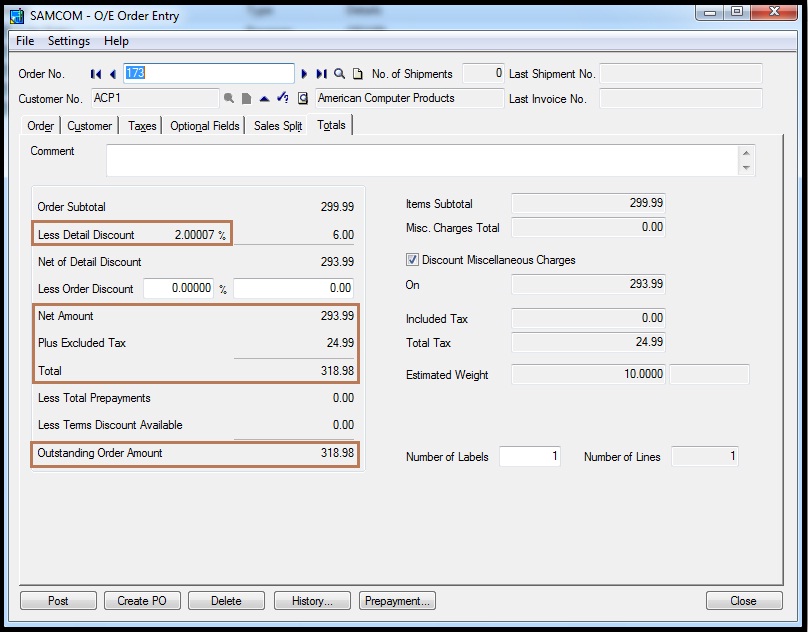
Task: Minimize the O/E Order Entry window
Action: [x=710, y=13]
